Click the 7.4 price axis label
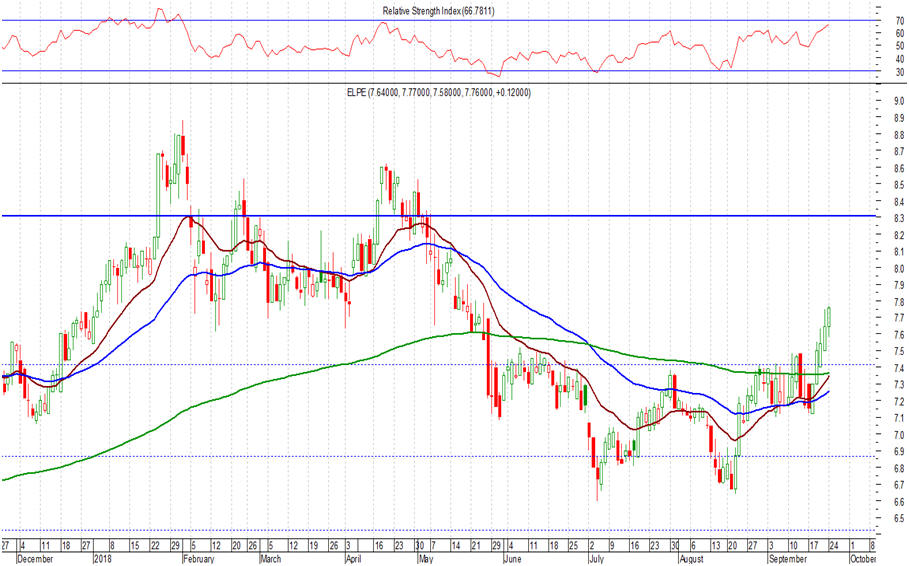 (899, 368)
